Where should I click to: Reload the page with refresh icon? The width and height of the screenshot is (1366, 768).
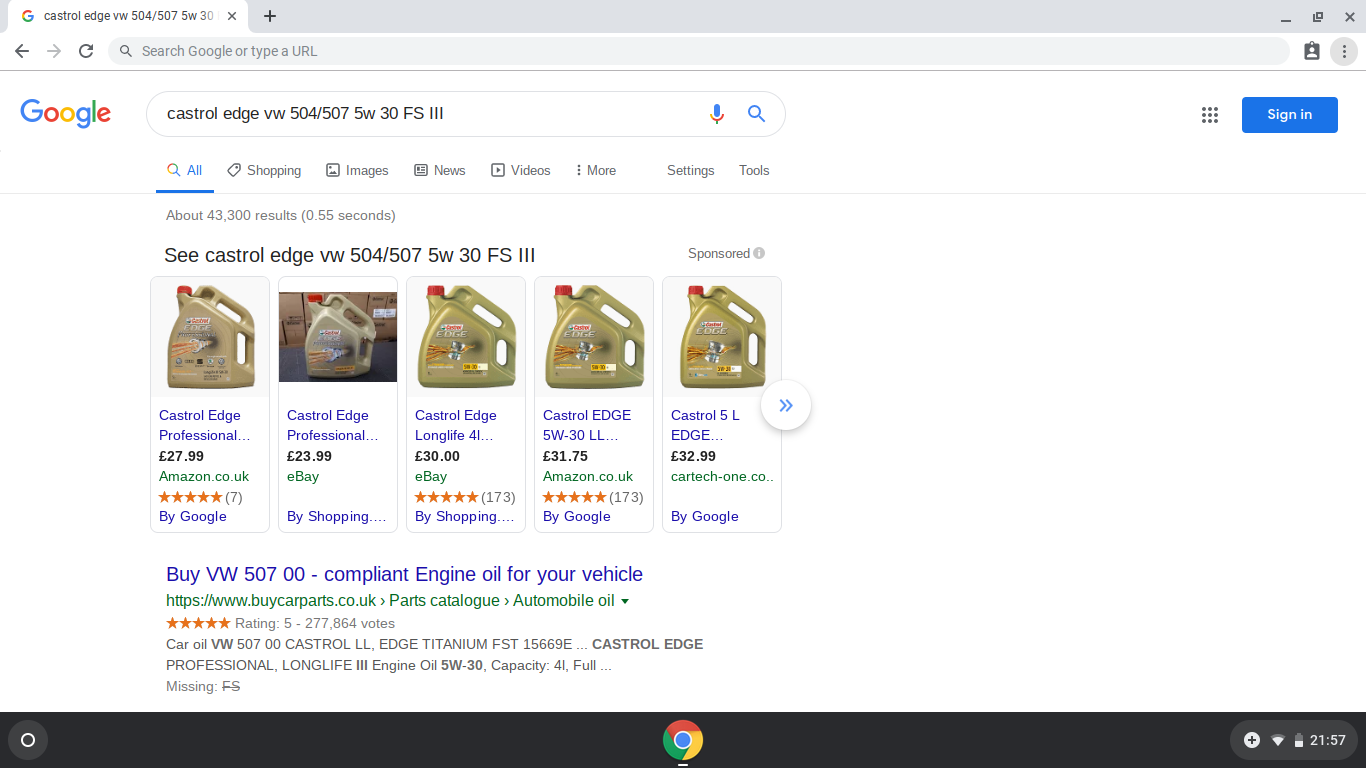[86, 51]
